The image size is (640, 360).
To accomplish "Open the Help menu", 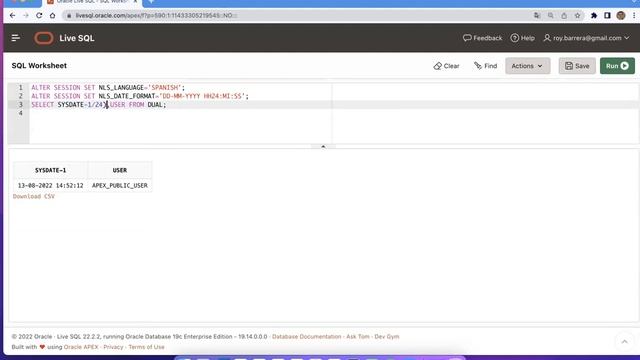I will tap(522, 38).
